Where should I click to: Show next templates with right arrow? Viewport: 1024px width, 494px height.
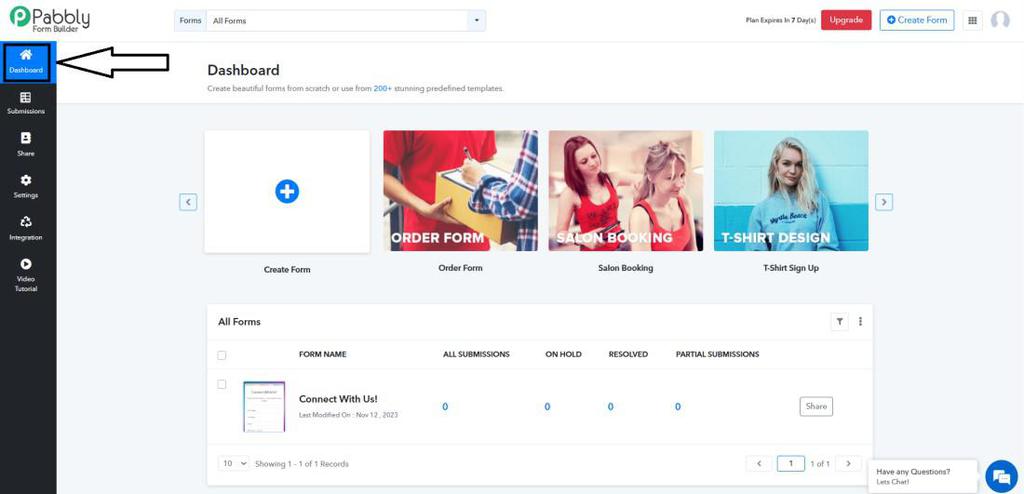click(884, 202)
